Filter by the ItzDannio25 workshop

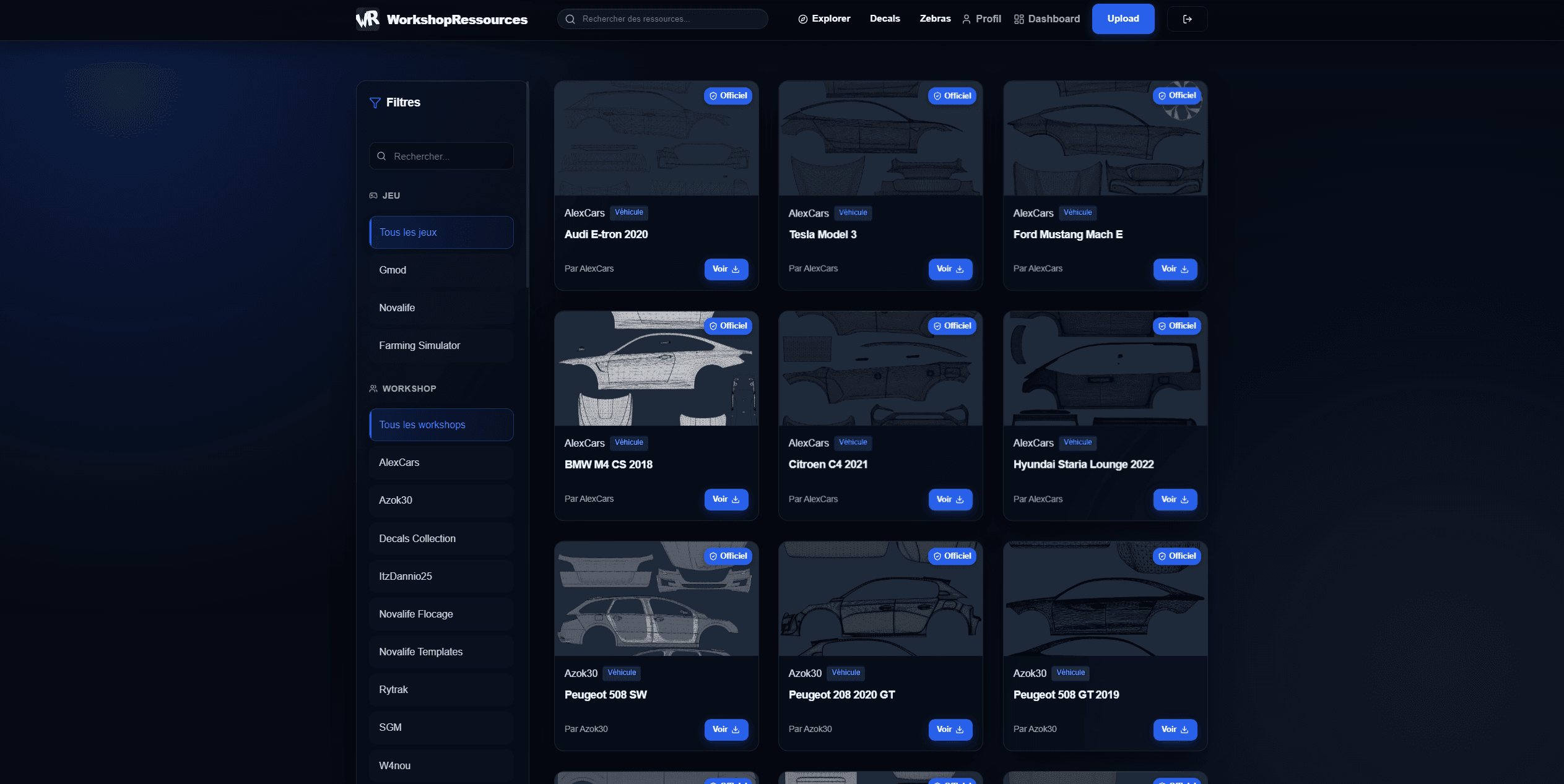441,577
